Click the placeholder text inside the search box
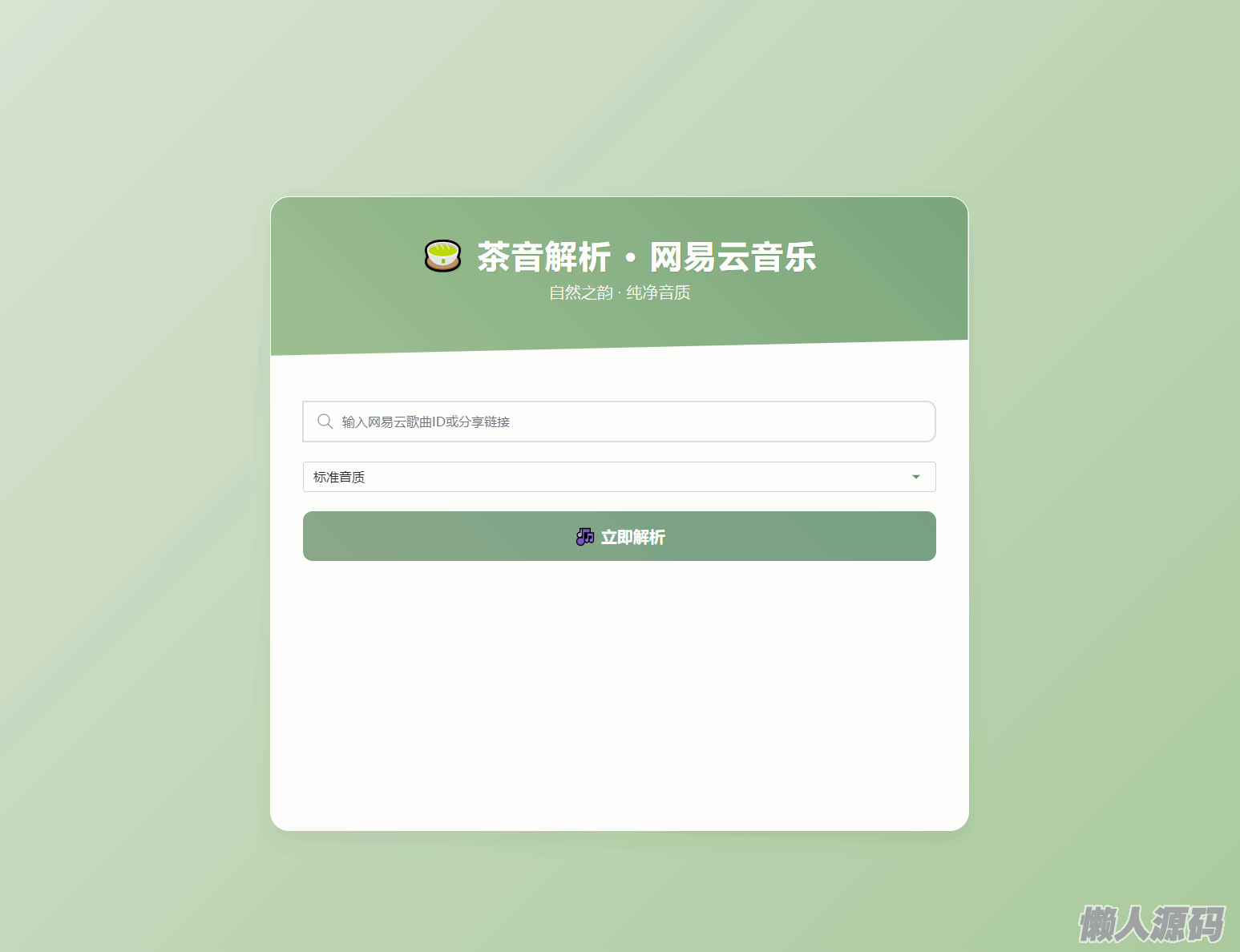Viewport: 1240px width, 952px height. click(426, 422)
